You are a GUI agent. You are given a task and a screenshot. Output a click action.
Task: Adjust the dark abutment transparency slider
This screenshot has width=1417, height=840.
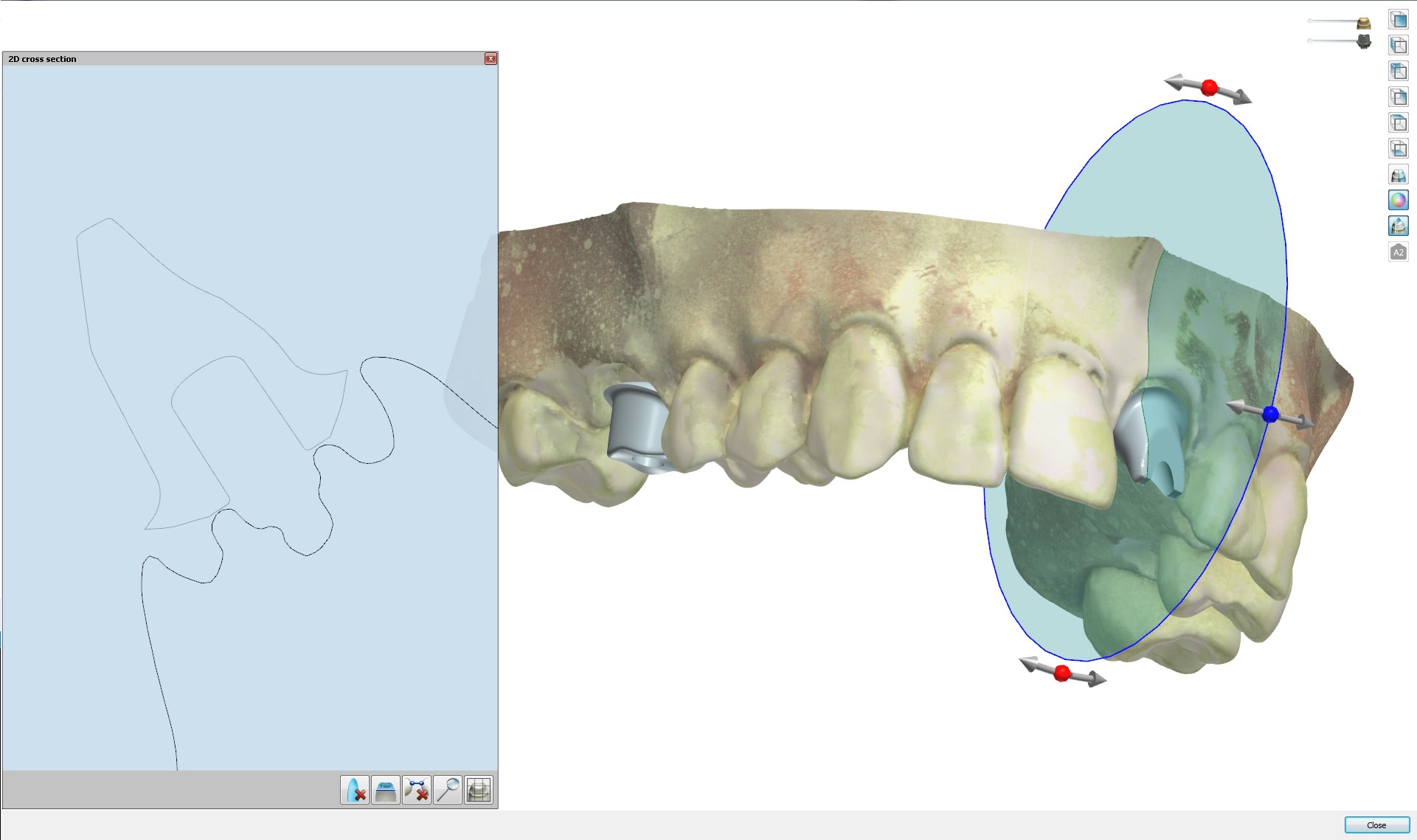click(x=1363, y=42)
